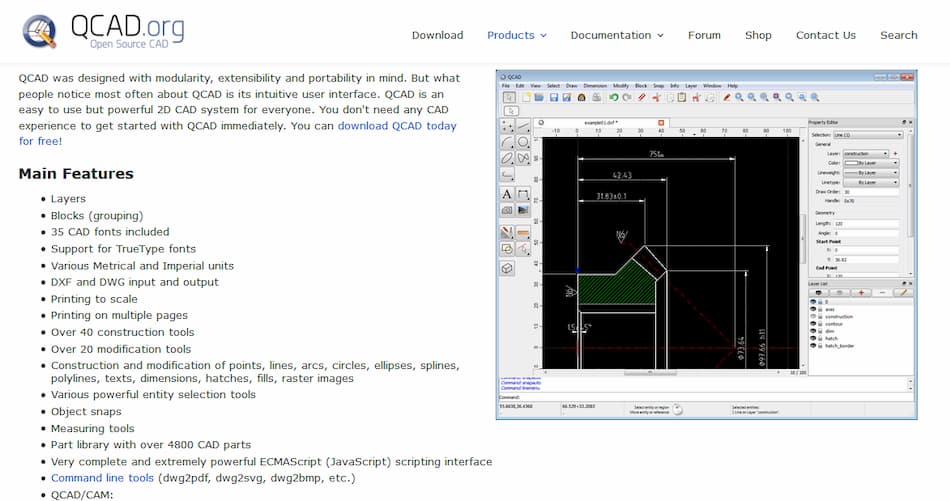Visit the Shop page
This screenshot has width=950, height=501.
tap(758, 35)
